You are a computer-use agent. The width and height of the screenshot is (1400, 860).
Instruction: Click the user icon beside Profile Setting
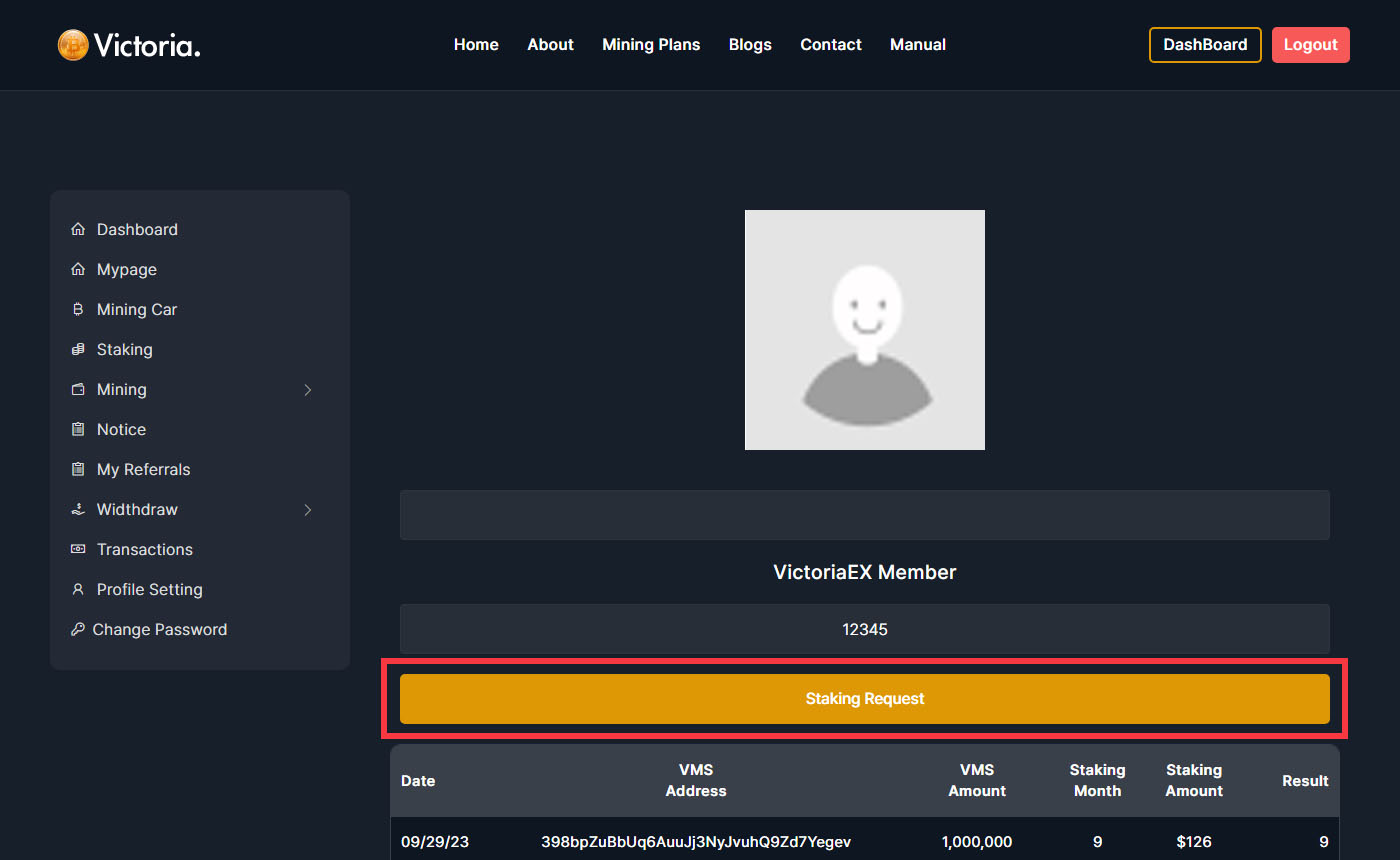pos(78,590)
